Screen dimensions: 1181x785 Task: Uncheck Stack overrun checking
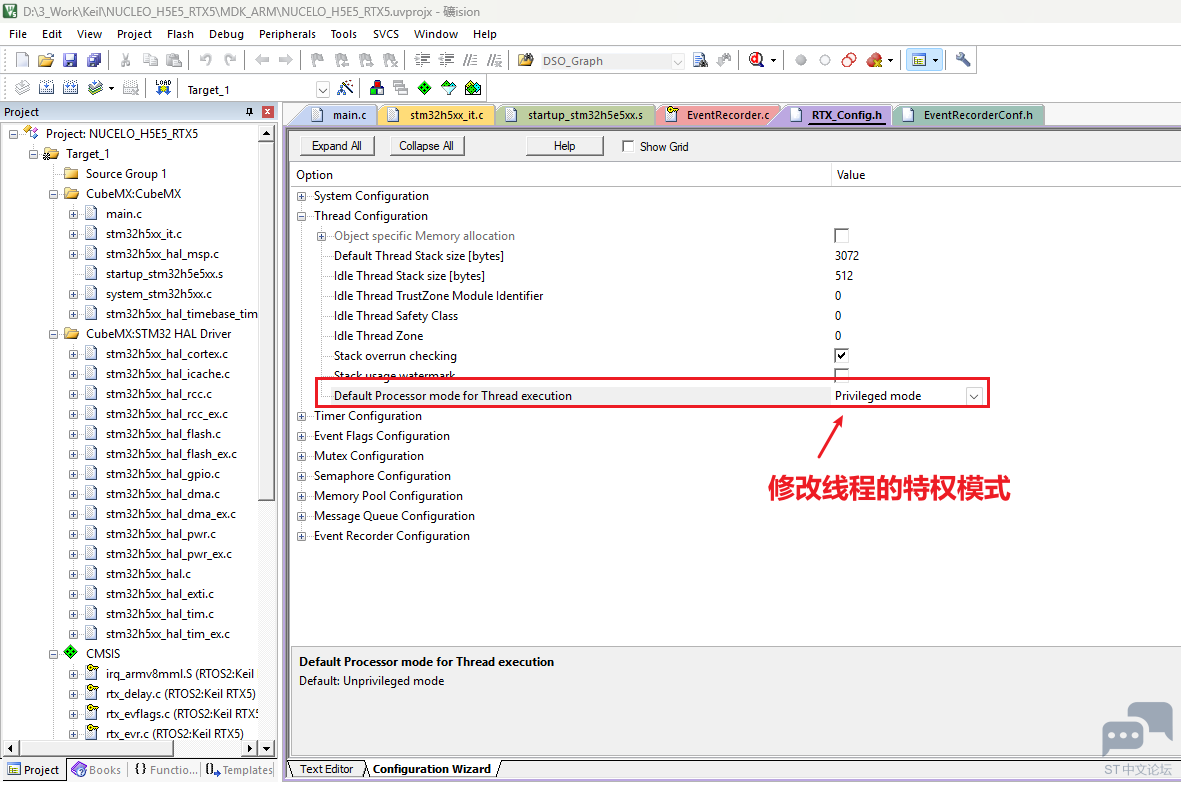coord(841,356)
